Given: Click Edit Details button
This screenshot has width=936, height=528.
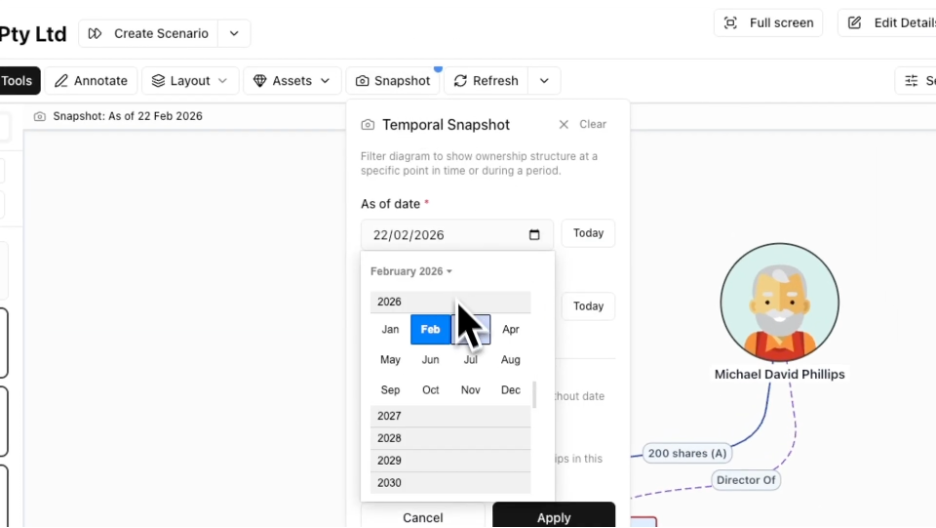Looking at the screenshot, I should coord(888,23).
